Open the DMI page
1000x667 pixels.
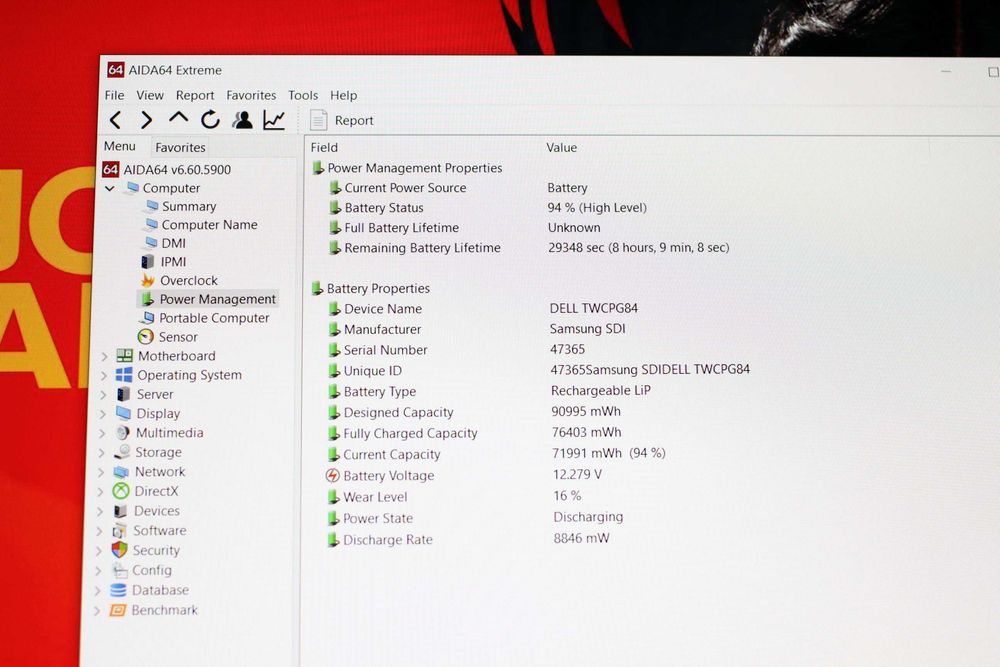(165, 243)
